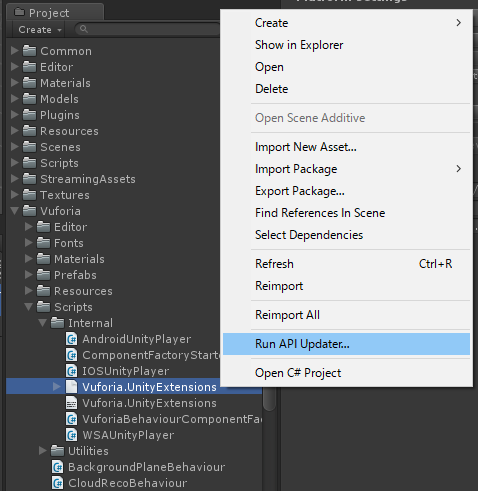This screenshot has height=491, width=478.
Task: Expand the Materials top-level folder arrow
Action: click(x=14, y=83)
